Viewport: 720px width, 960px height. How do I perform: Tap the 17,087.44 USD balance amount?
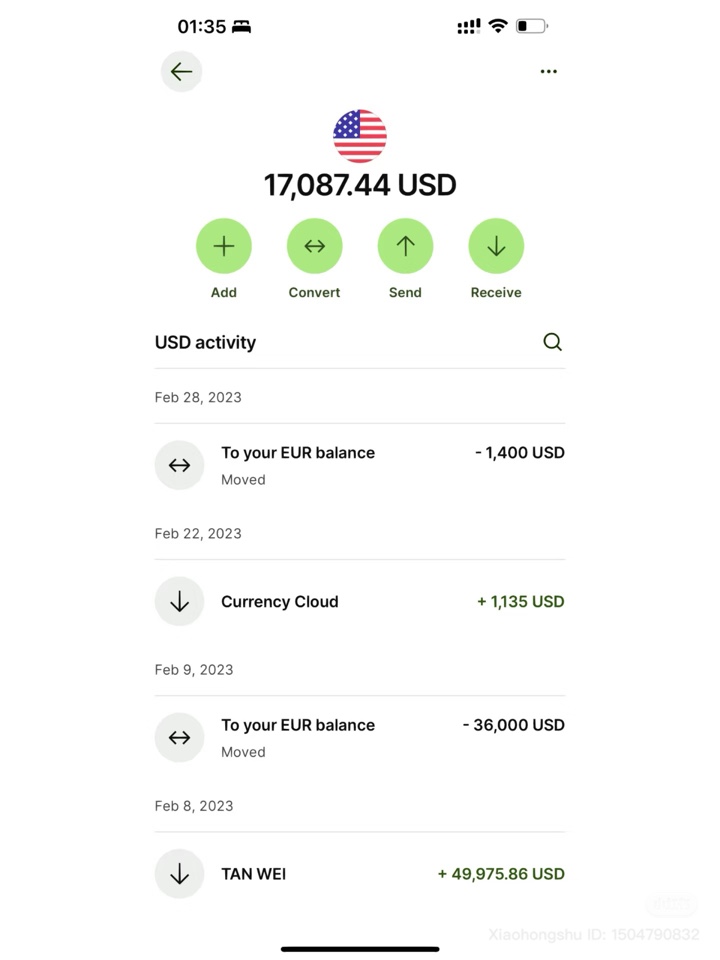click(x=360, y=185)
